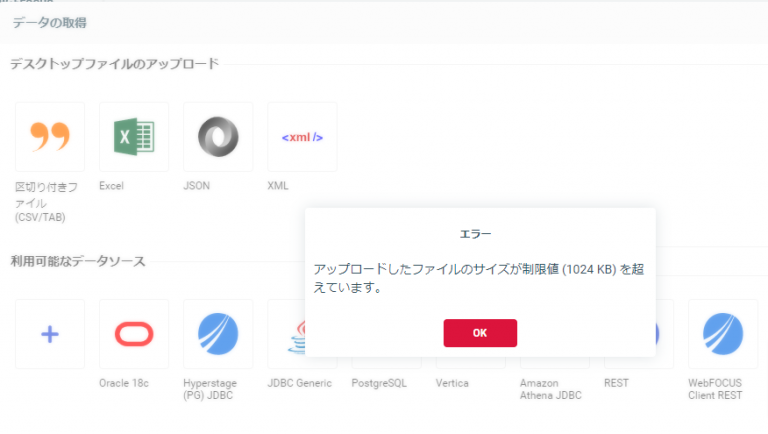Viewport: 768px width, 434px height.
Task: Choose the Excel upload icon
Action: click(x=134, y=136)
